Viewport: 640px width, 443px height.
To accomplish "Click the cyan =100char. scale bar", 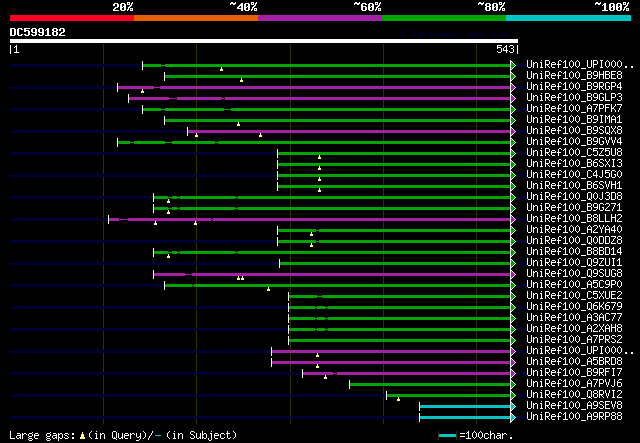I will pos(447,436).
